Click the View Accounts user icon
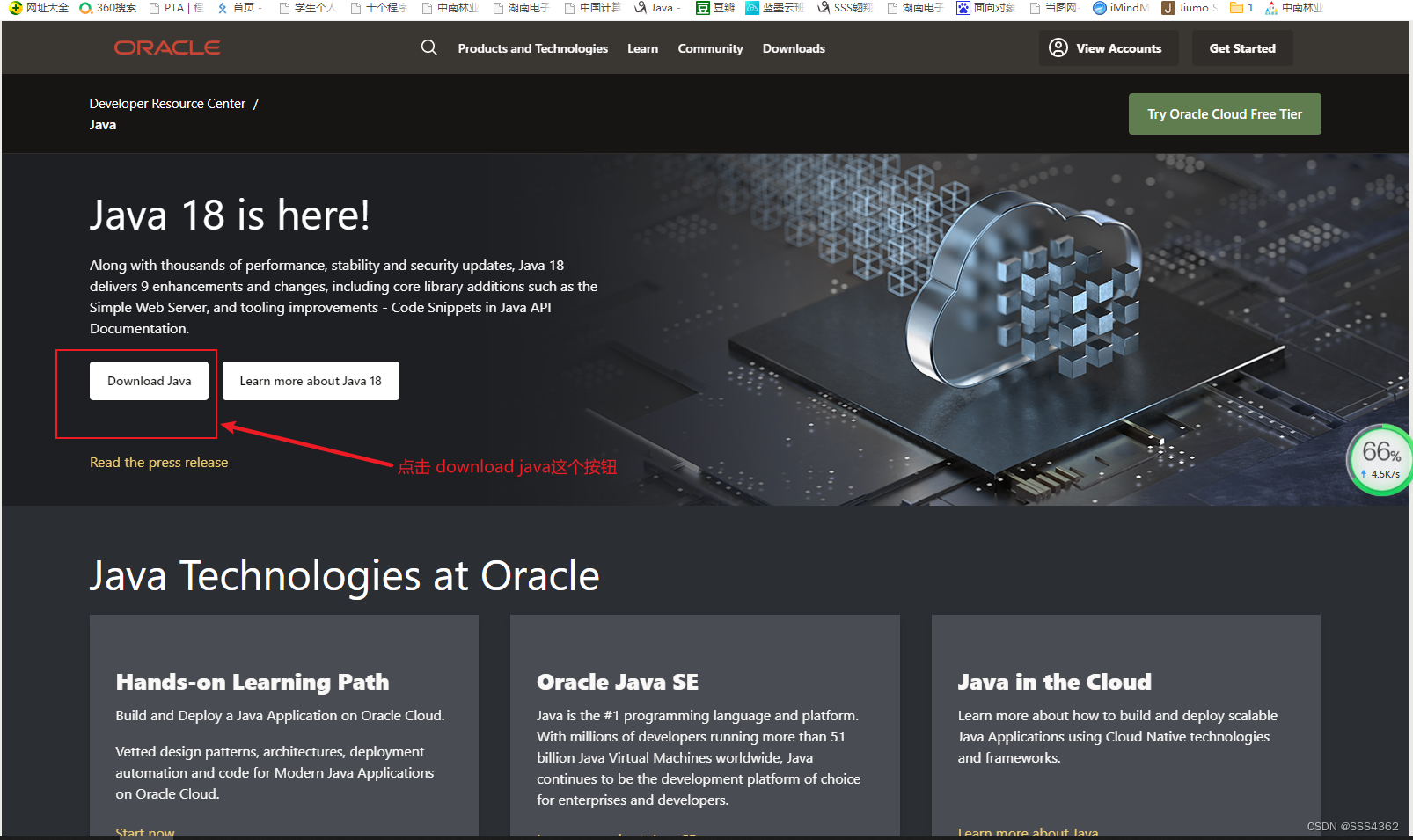The width and height of the screenshot is (1413, 840). click(1058, 47)
